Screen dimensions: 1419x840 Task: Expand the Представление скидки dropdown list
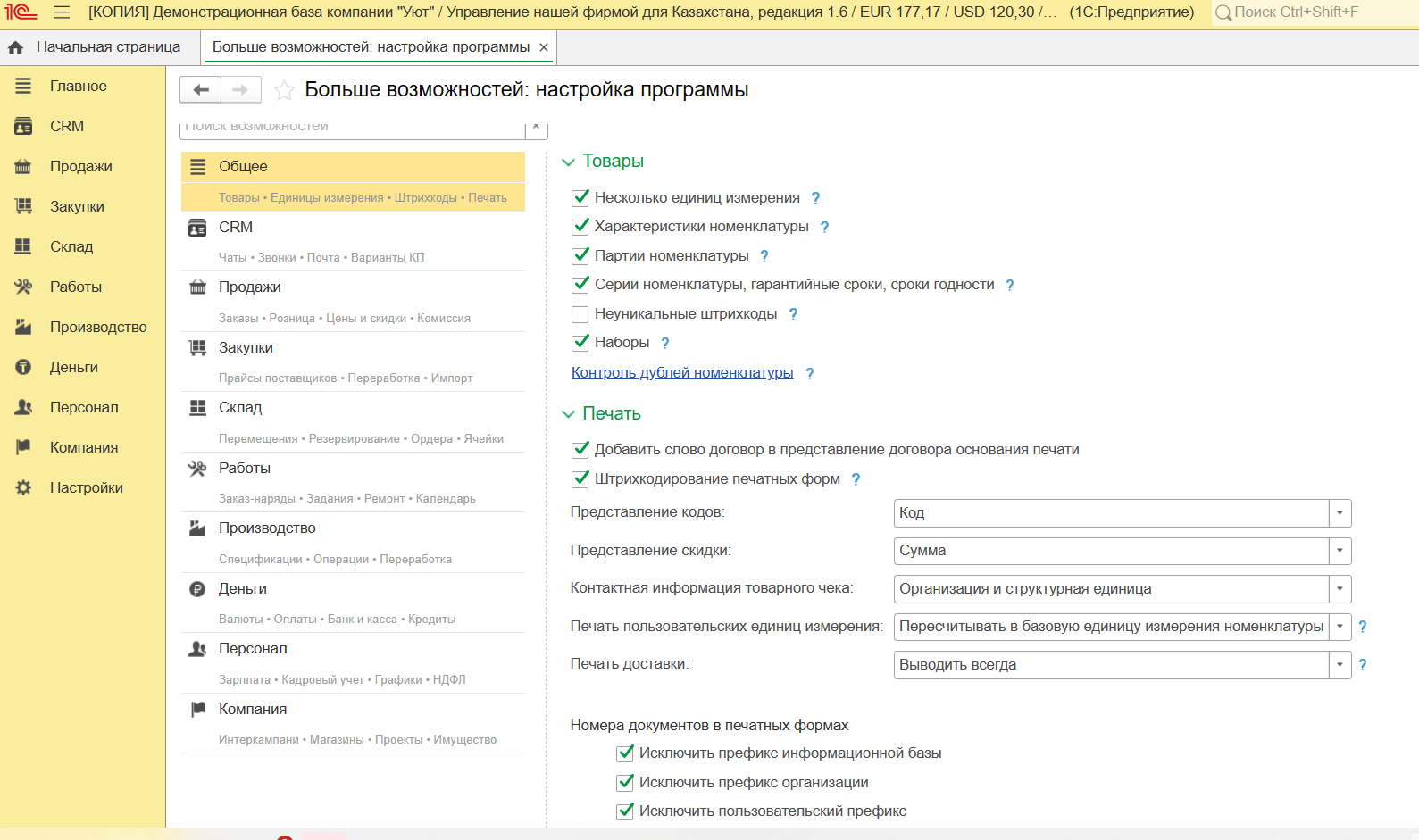tap(1340, 551)
